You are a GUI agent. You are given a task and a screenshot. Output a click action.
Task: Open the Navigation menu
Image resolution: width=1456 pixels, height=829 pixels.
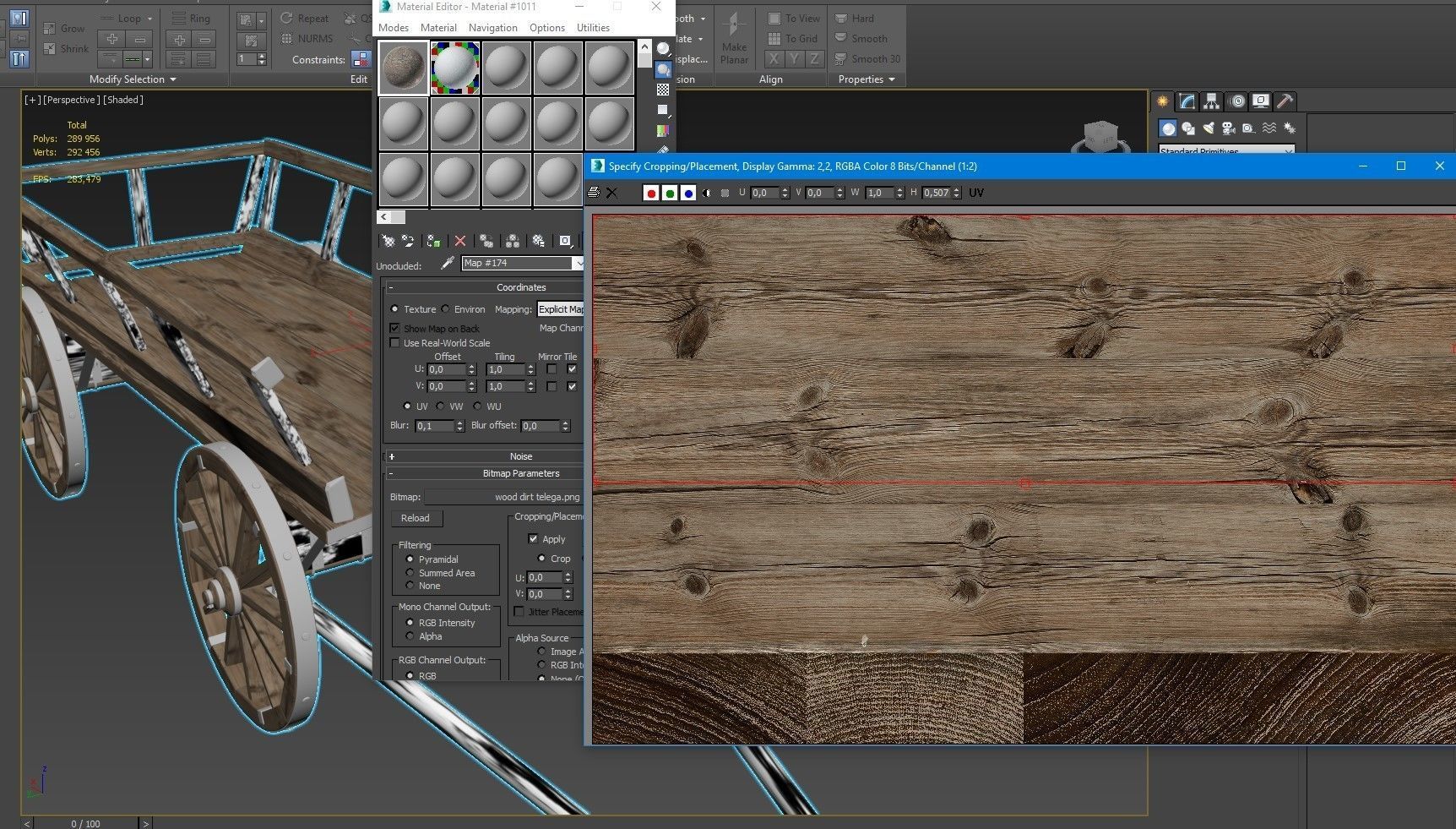click(x=493, y=28)
